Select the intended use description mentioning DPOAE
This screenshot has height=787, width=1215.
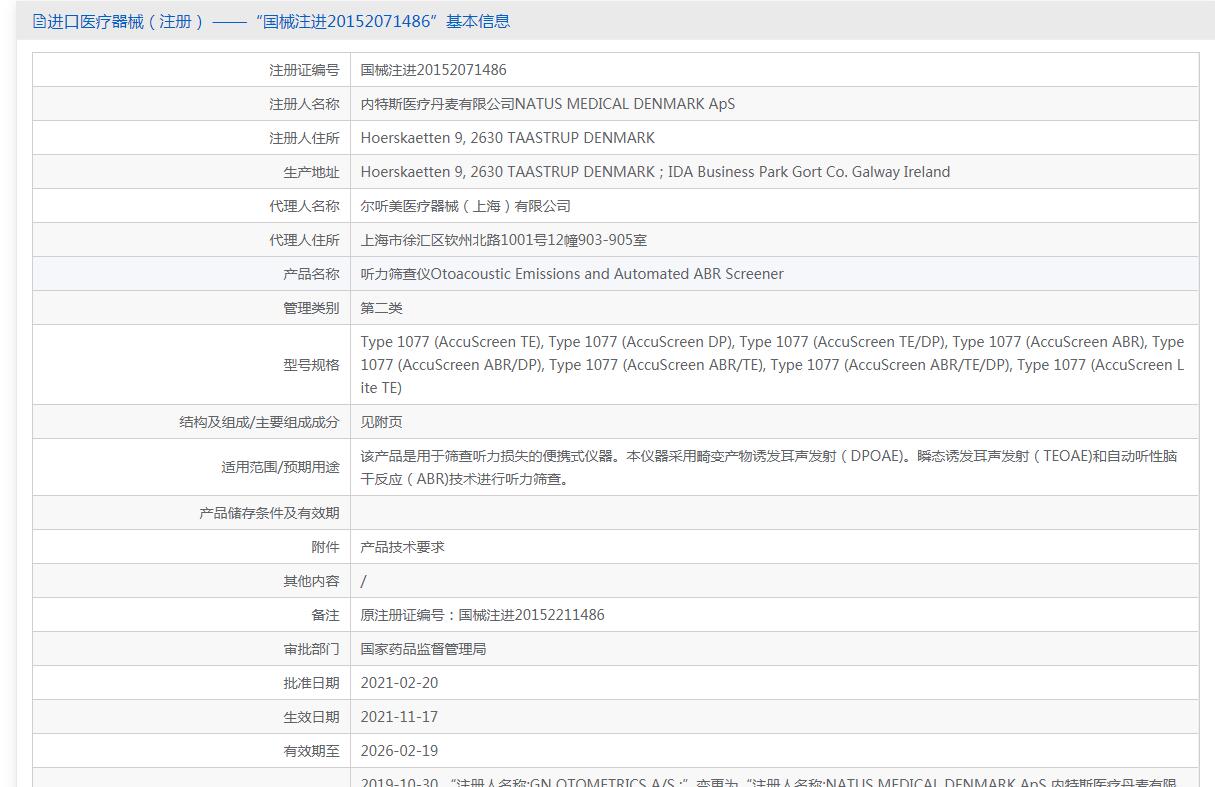[769, 467]
